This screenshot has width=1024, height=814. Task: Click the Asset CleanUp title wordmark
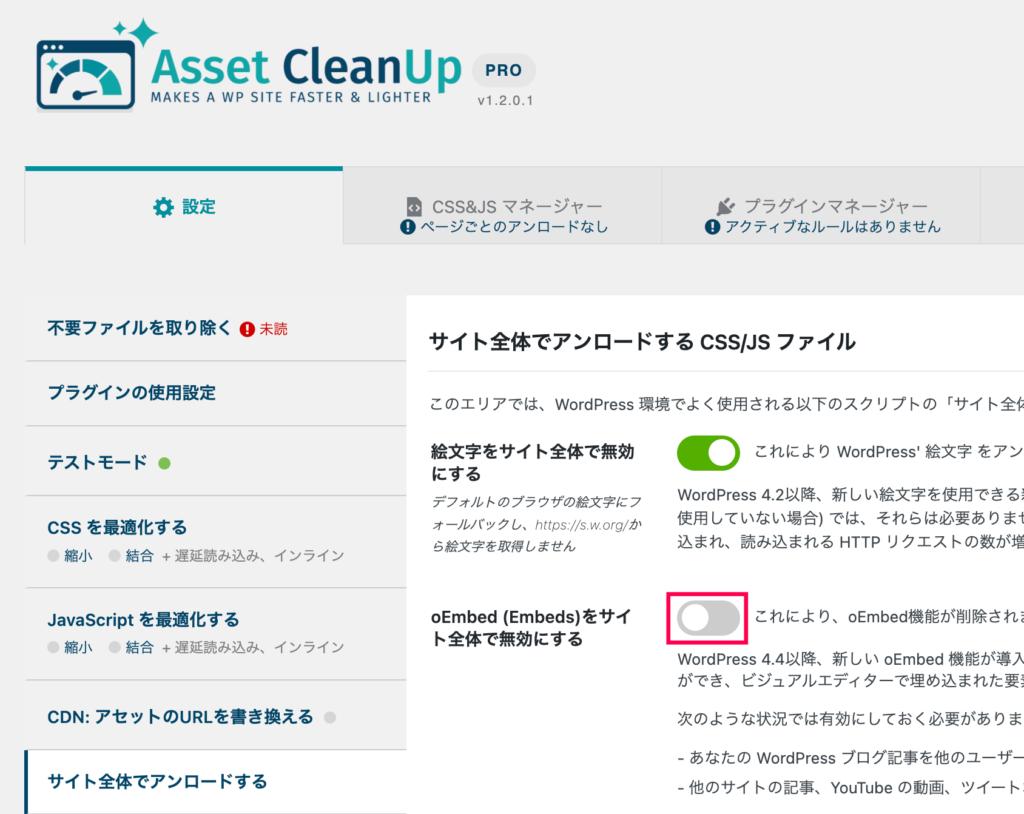(306, 67)
